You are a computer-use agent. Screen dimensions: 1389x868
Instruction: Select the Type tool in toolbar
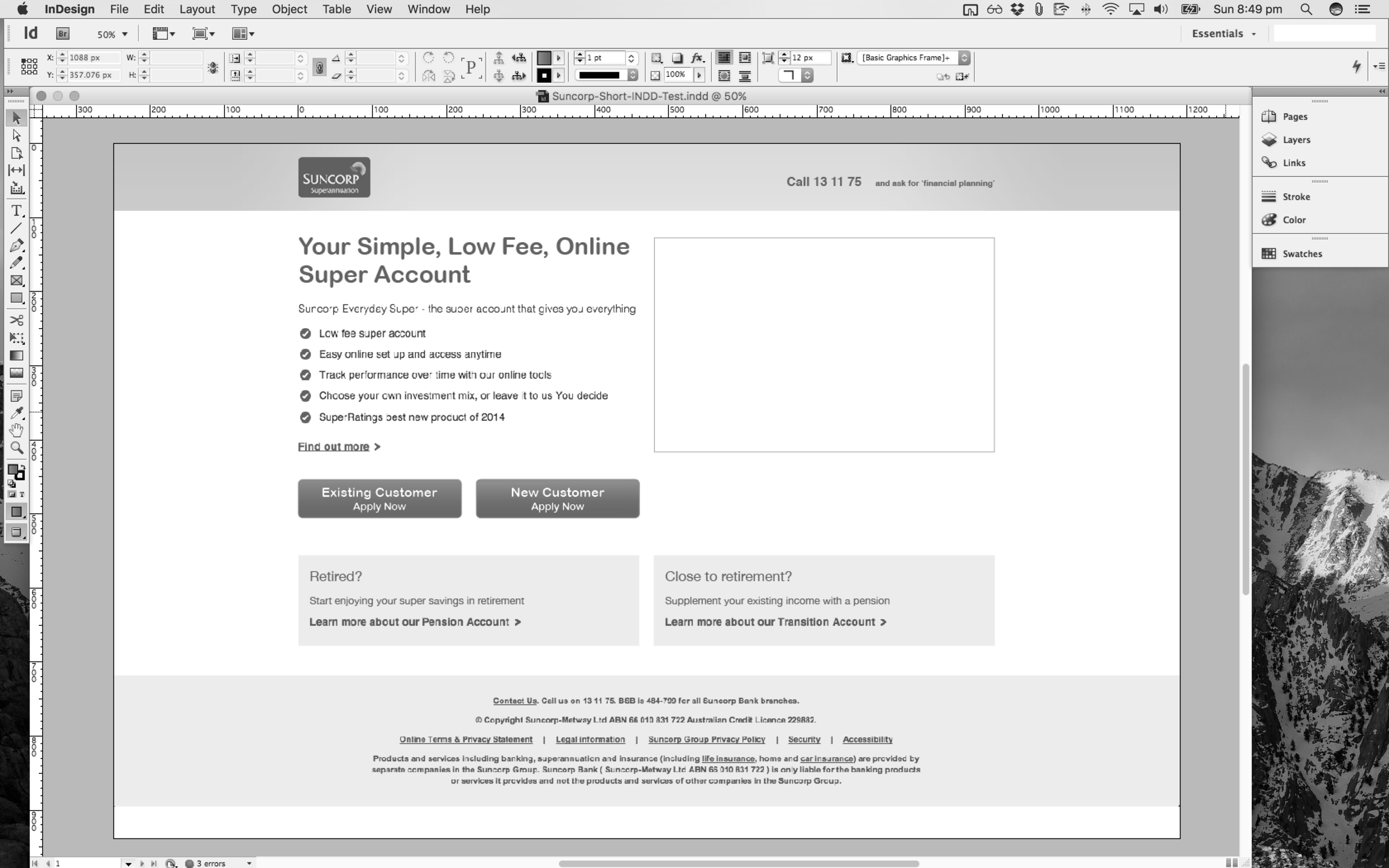[17, 210]
